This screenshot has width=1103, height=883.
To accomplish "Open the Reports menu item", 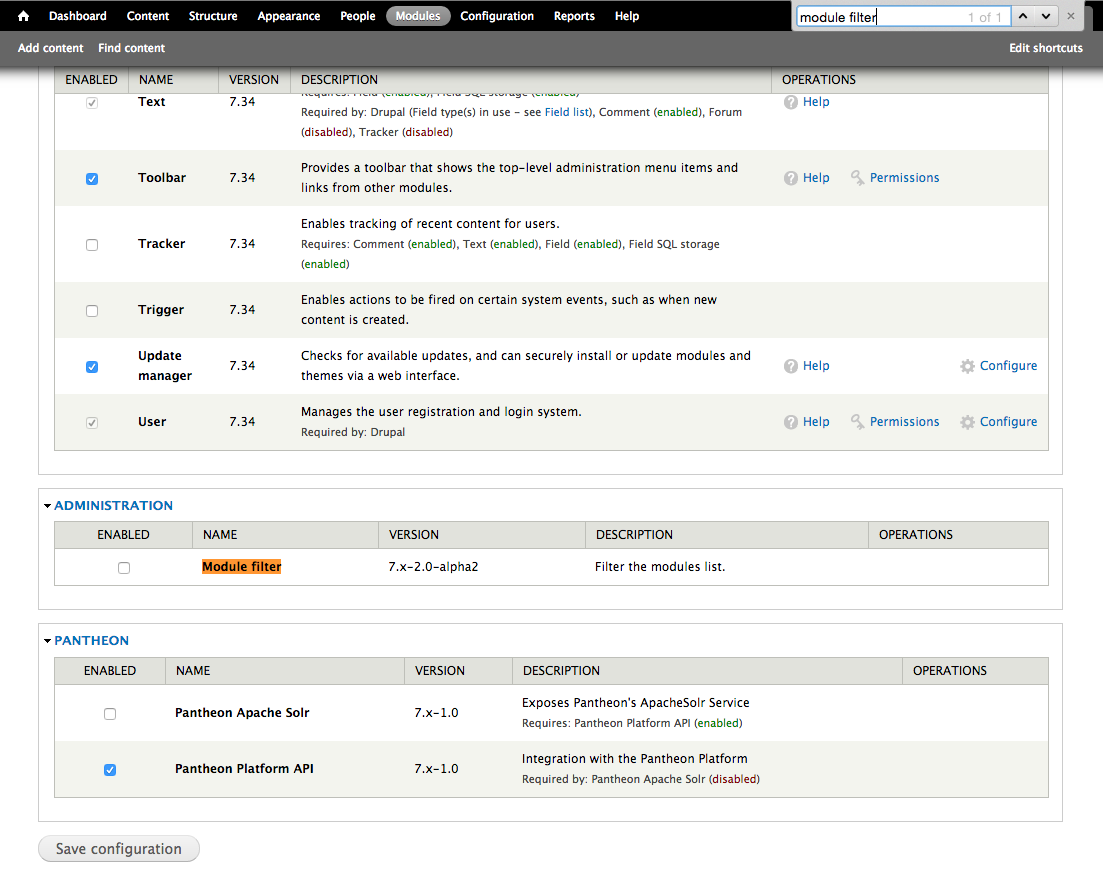I will point(574,16).
